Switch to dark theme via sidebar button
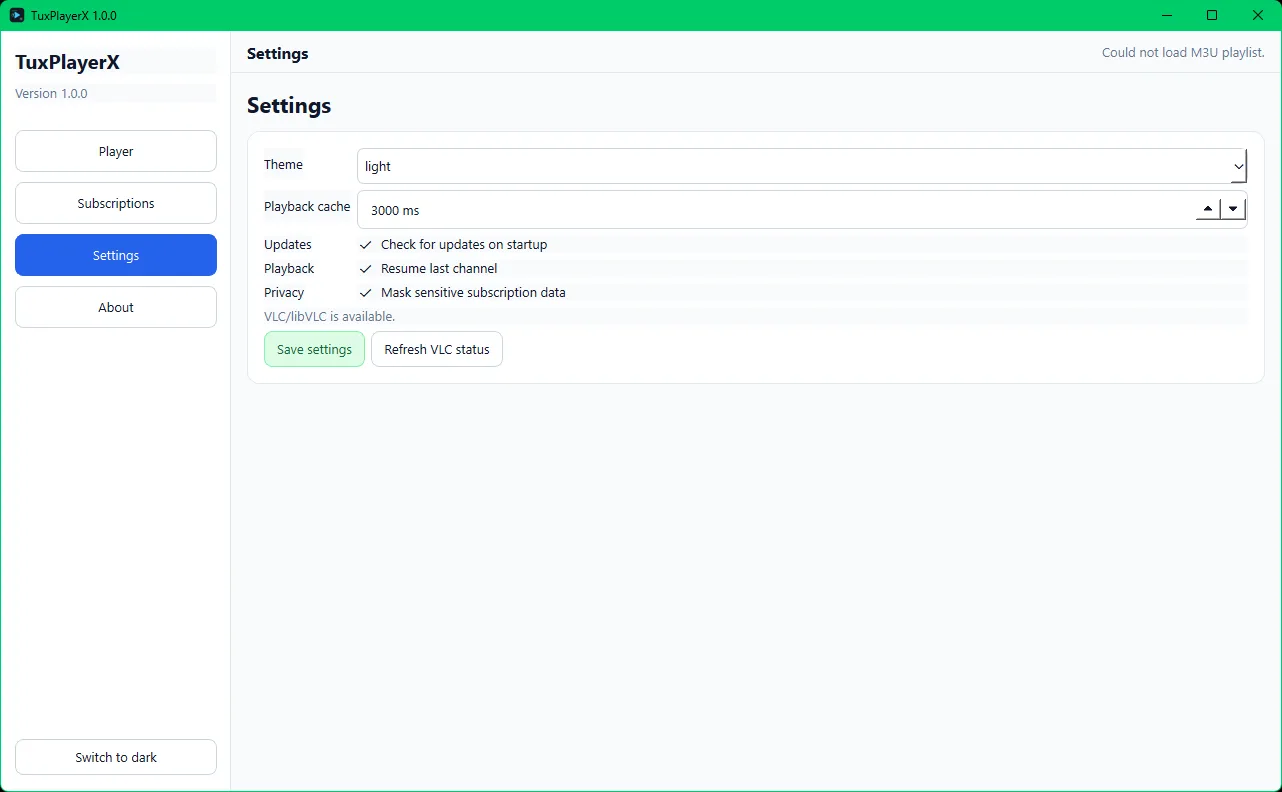The height and width of the screenshot is (792, 1282). point(116,757)
